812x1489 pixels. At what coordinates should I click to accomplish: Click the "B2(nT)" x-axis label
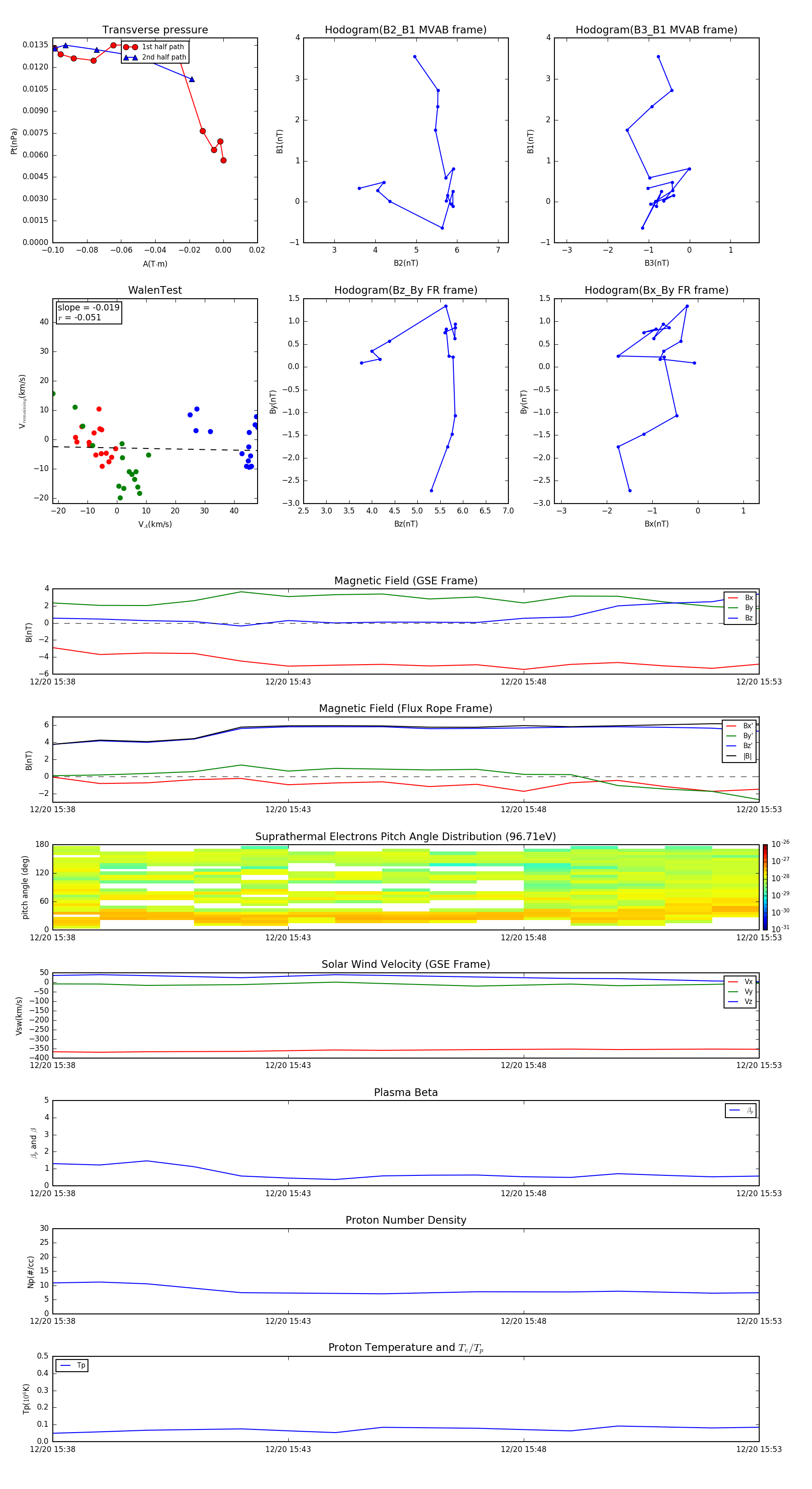point(406,263)
